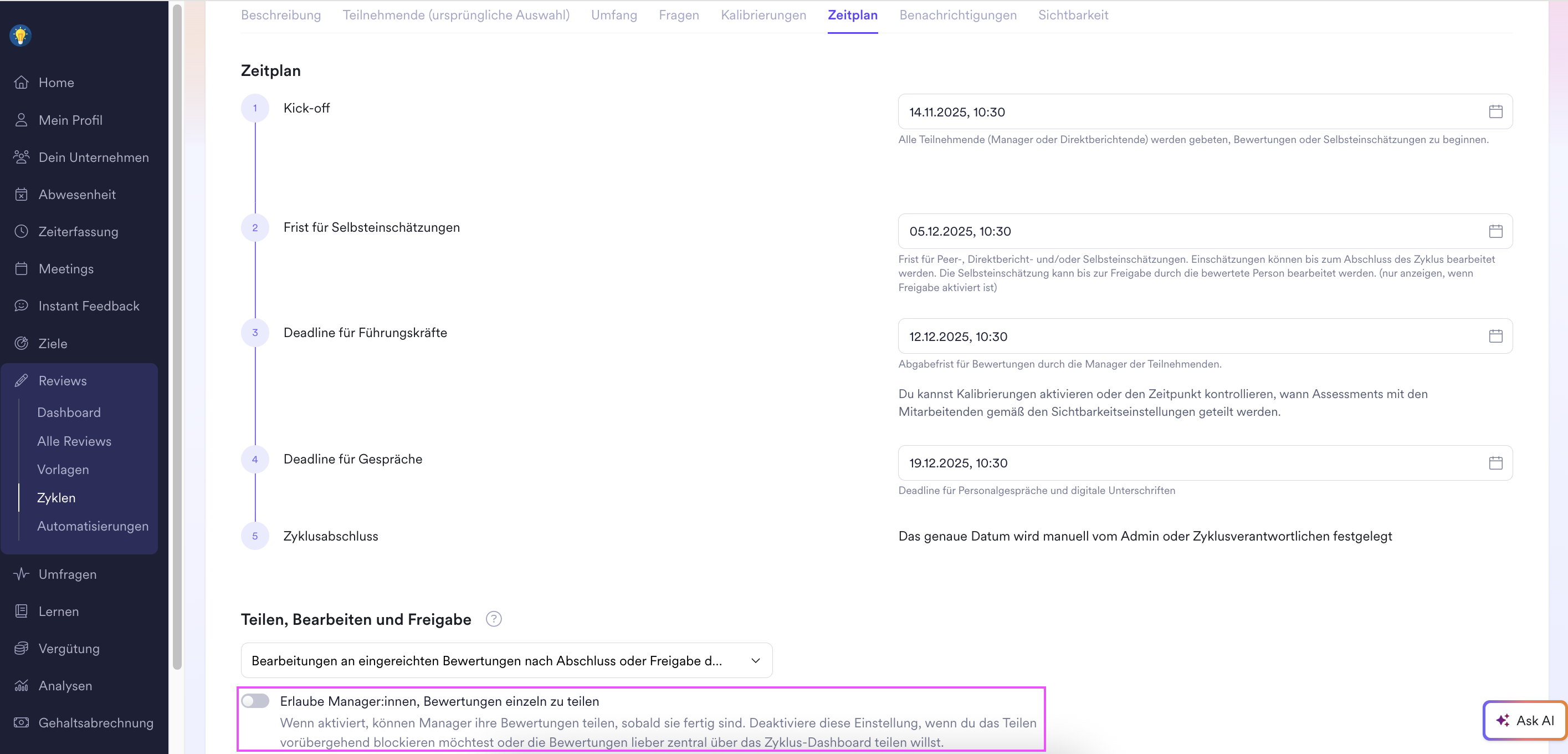Image resolution: width=1568 pixels, height=754 pixels.
Task: Open Home from sidebar
Action: click(x=56, y=82)
